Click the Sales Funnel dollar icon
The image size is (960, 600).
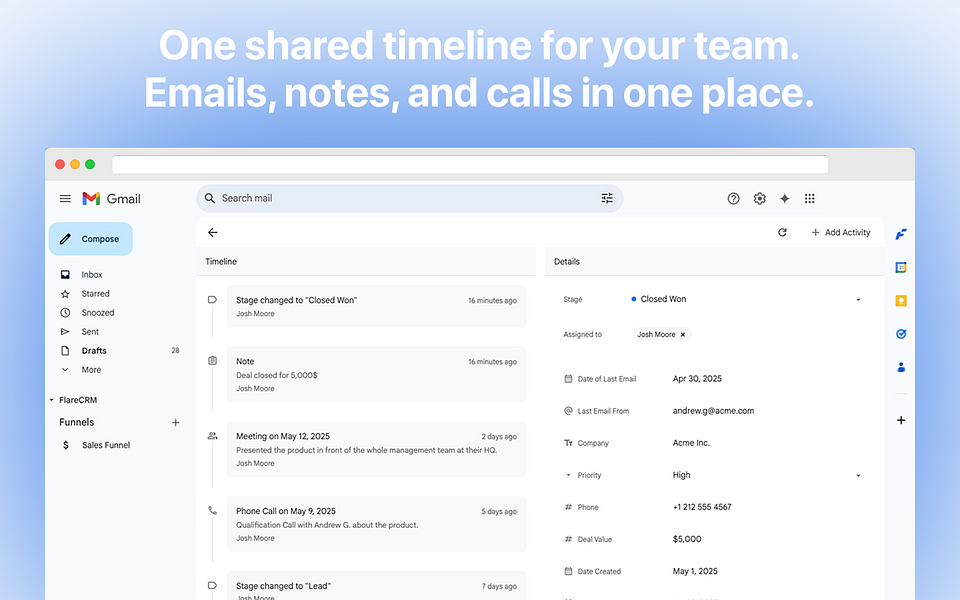point(66,445)
